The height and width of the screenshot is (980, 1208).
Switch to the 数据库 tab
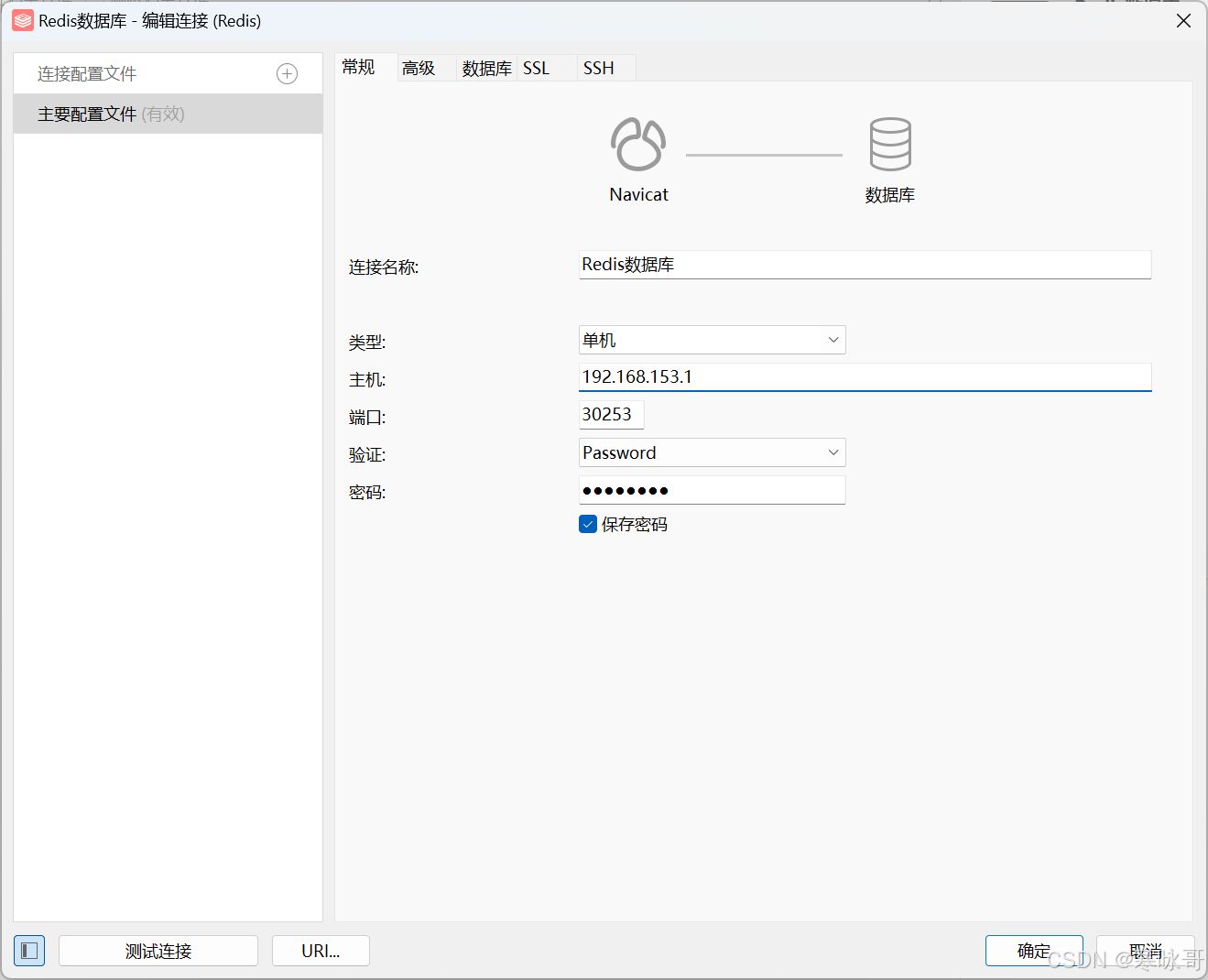(486, 68)
